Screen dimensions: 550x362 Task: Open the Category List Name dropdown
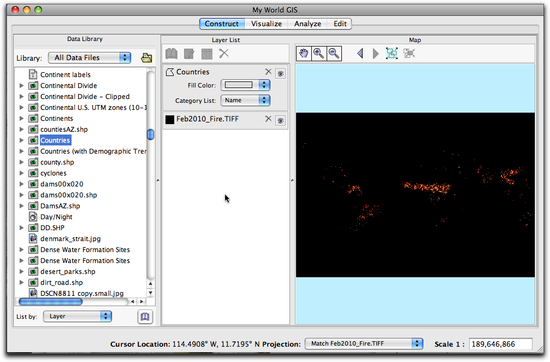tap(246, 100)
